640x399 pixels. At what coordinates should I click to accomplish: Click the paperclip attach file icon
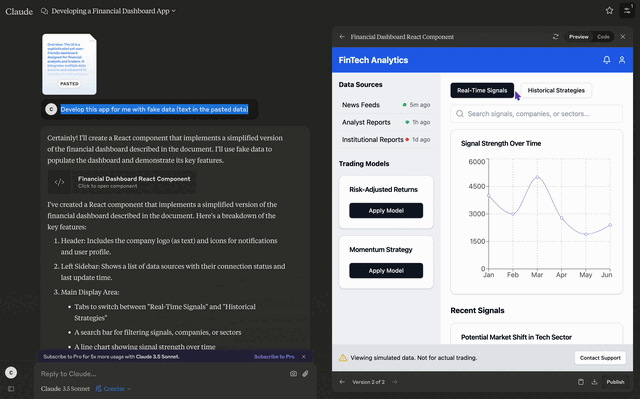click(x=305, y=374)
